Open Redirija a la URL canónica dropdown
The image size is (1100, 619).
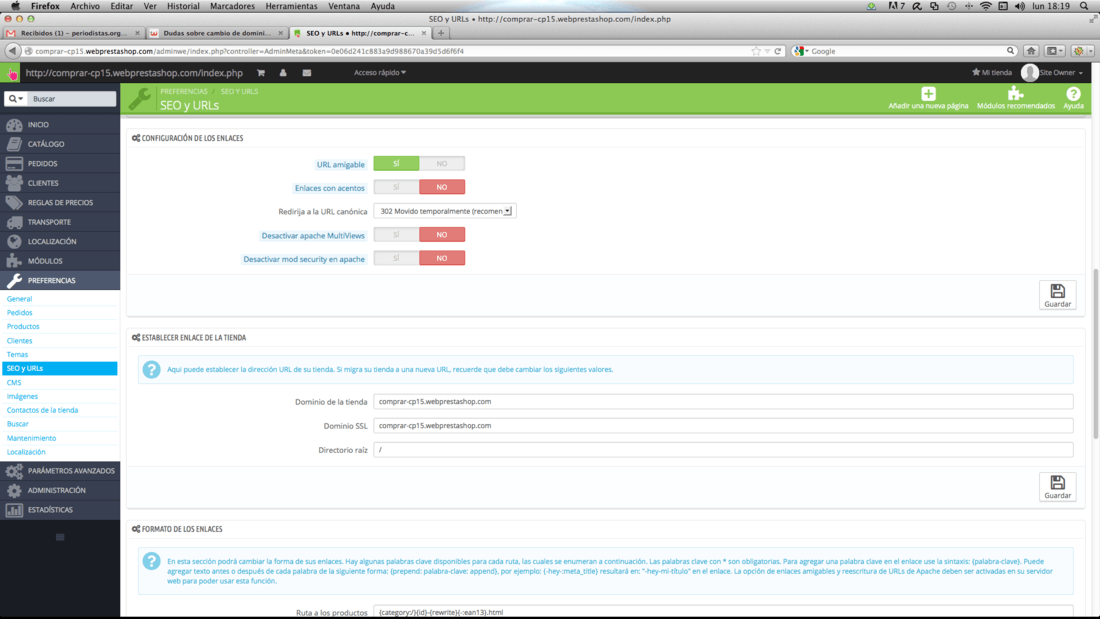445,211
